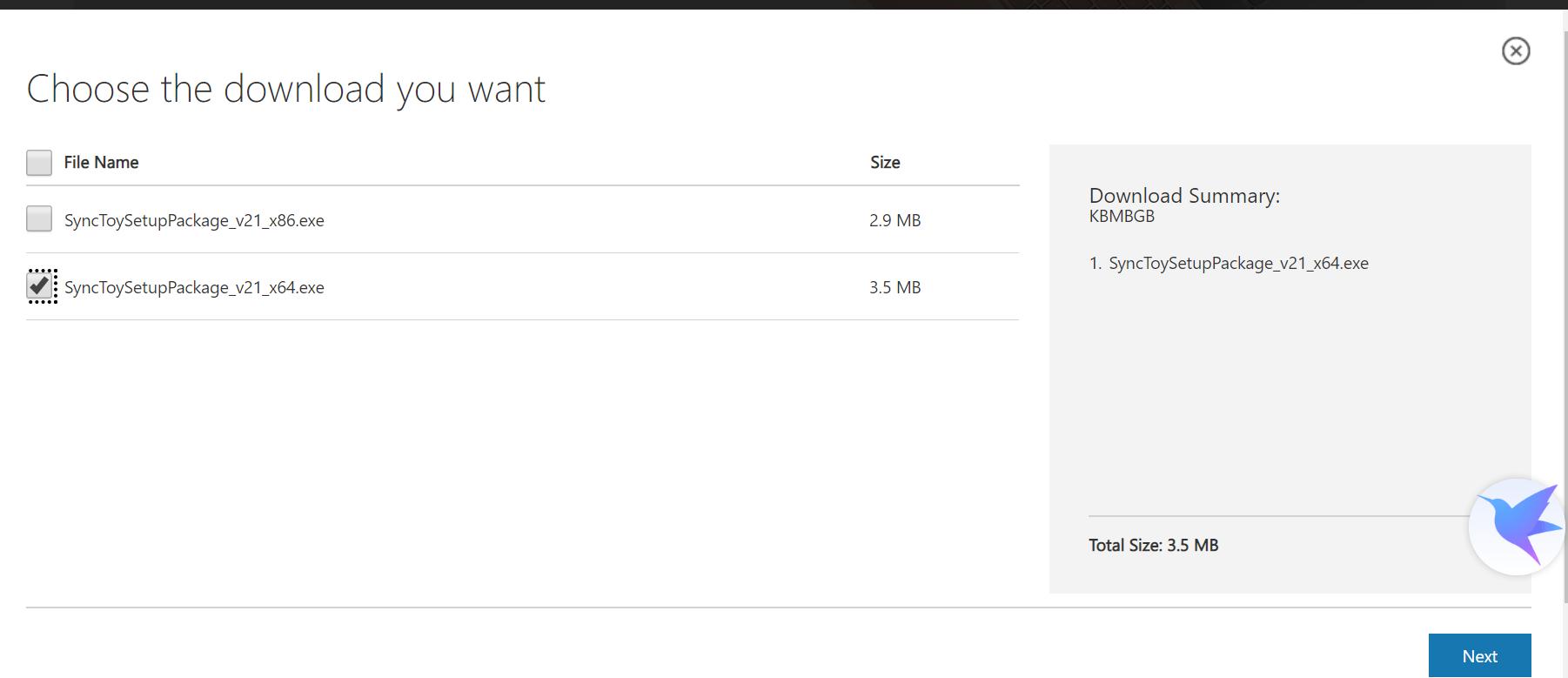Click the KBMBGB units label
Screen dimensions: 1568x678
tap(1122, 217)
